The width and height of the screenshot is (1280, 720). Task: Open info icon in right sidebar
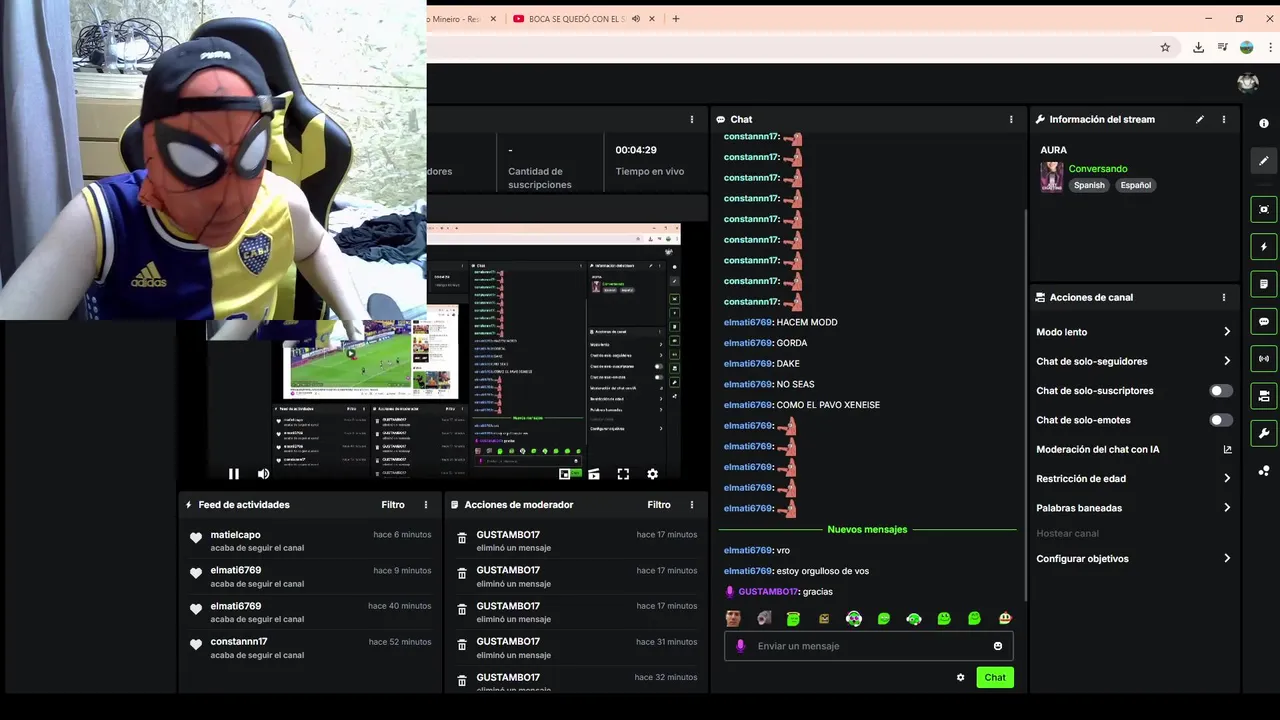(x=1264, y=123)
